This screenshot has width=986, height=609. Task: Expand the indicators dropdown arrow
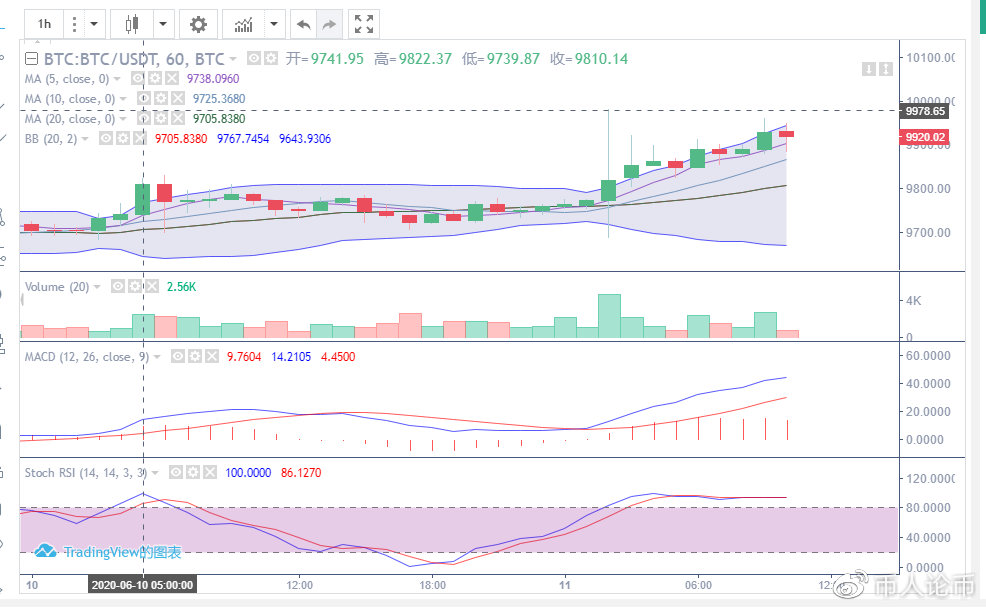(x=274, y=23)
